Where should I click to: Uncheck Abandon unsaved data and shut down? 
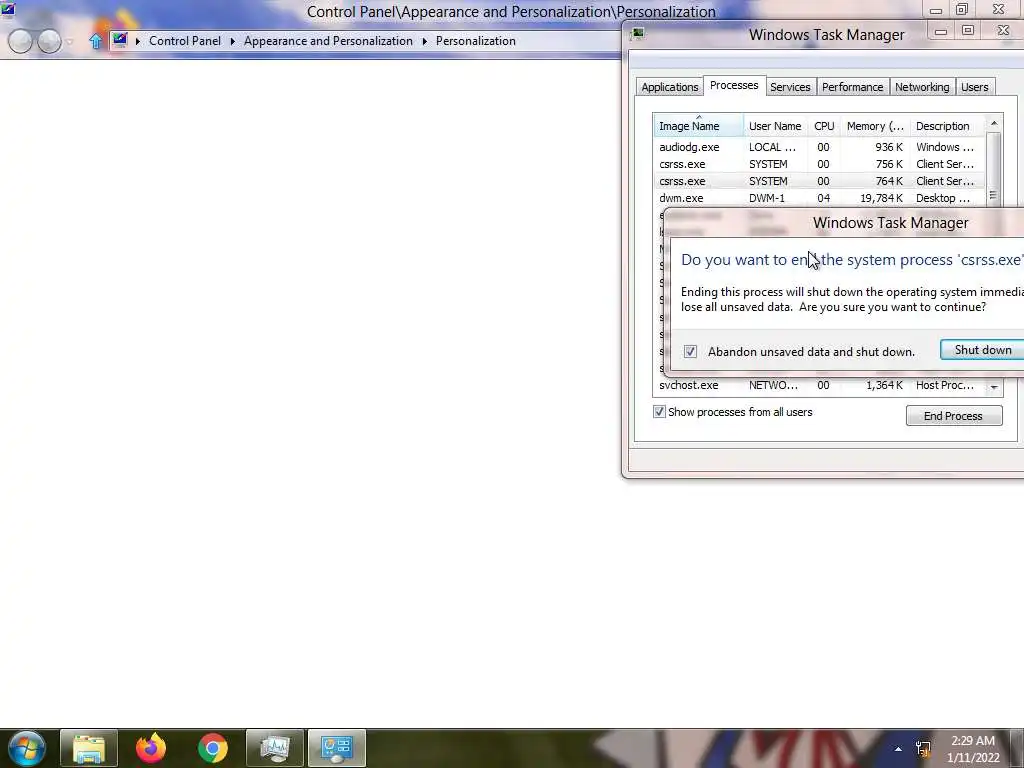(x=690, y=351)
